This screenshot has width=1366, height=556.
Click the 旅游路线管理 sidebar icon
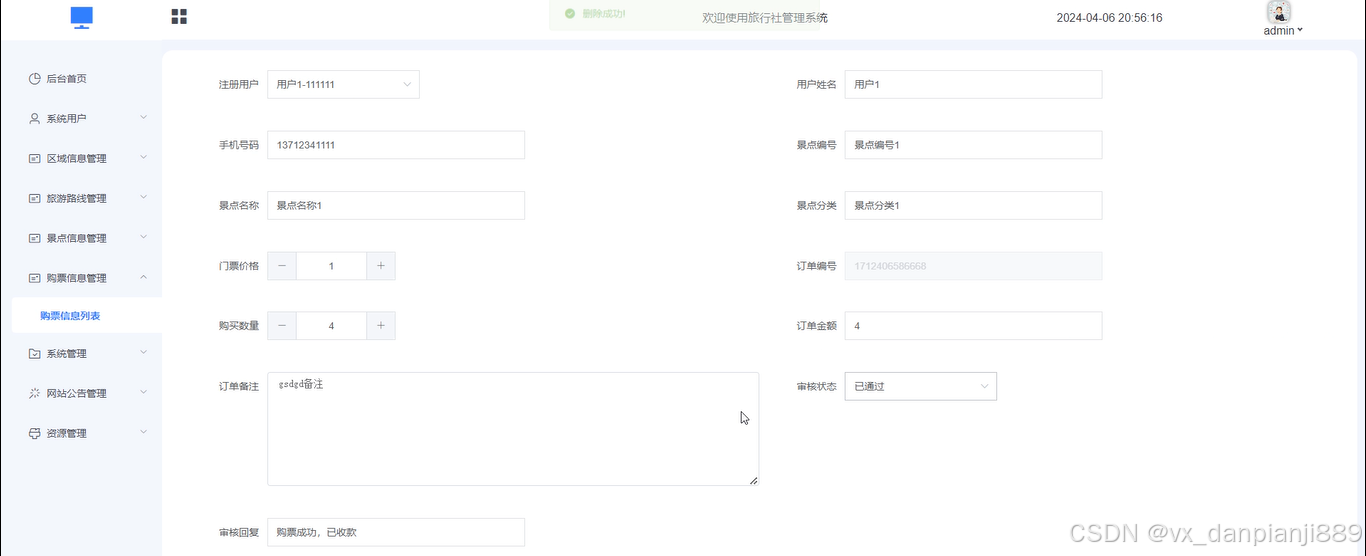tap(35, 198)
